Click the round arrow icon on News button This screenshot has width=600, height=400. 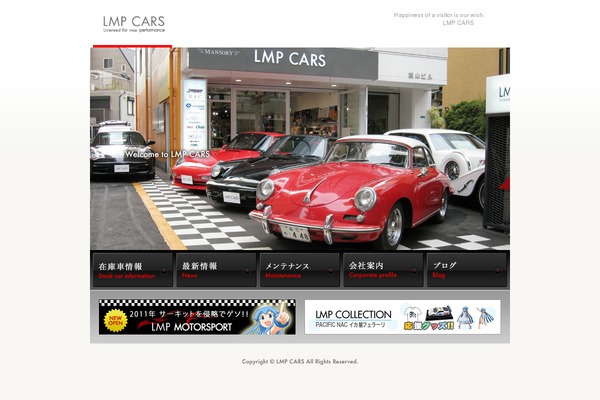(247, 271)
